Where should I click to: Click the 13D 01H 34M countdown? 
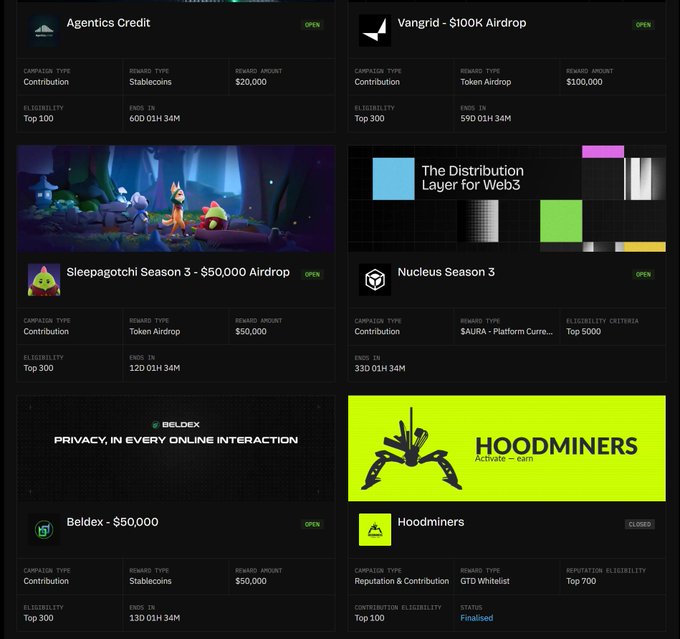pyautogui.click(x=154, y=618)
